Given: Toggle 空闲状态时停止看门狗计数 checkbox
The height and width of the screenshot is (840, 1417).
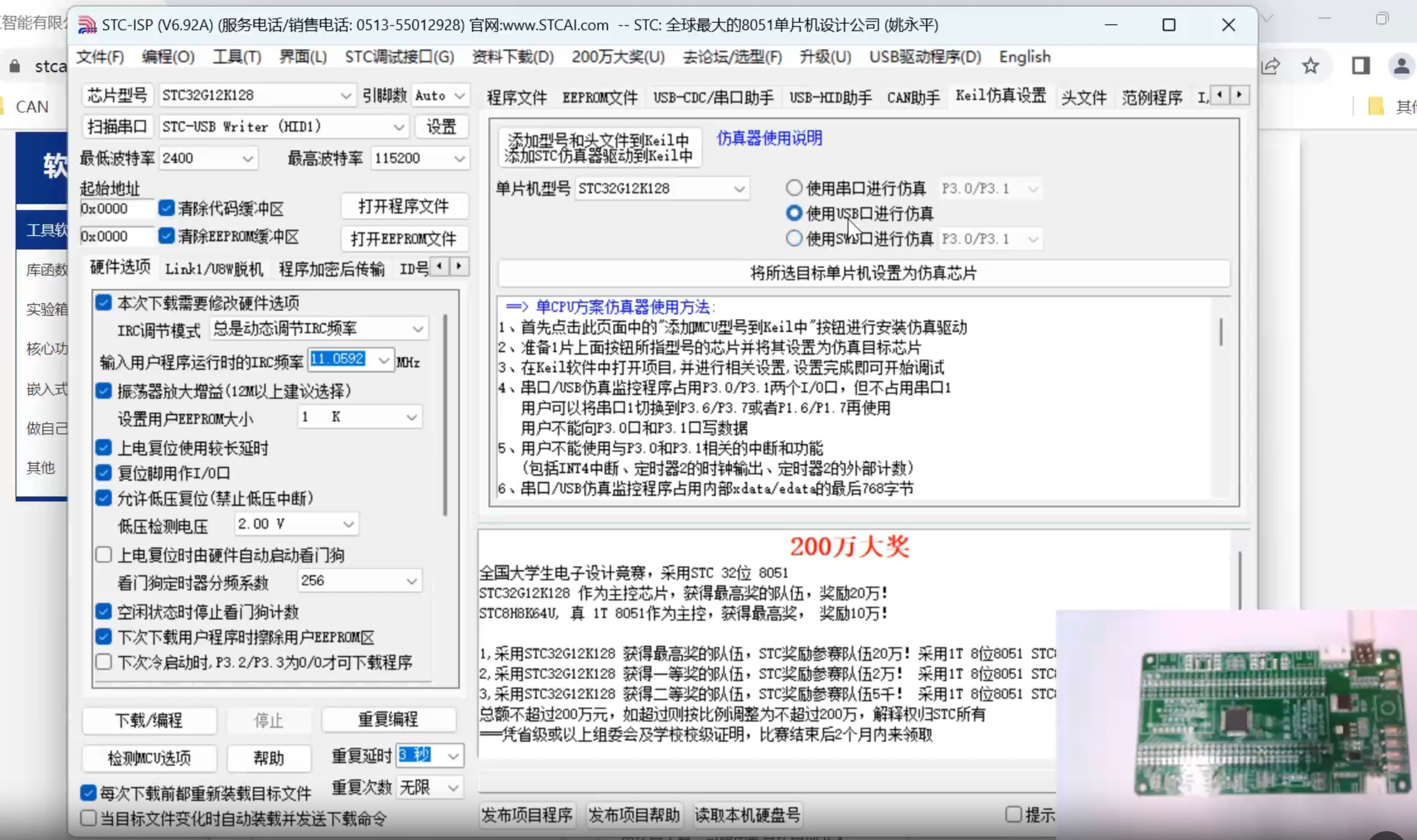Looking at the screenshot, I should coord(103,612).
